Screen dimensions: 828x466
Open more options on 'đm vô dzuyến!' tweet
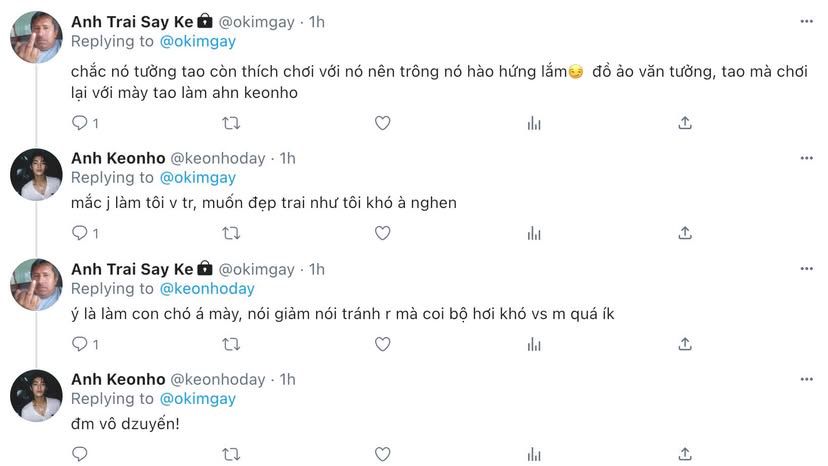click(806, 379)
